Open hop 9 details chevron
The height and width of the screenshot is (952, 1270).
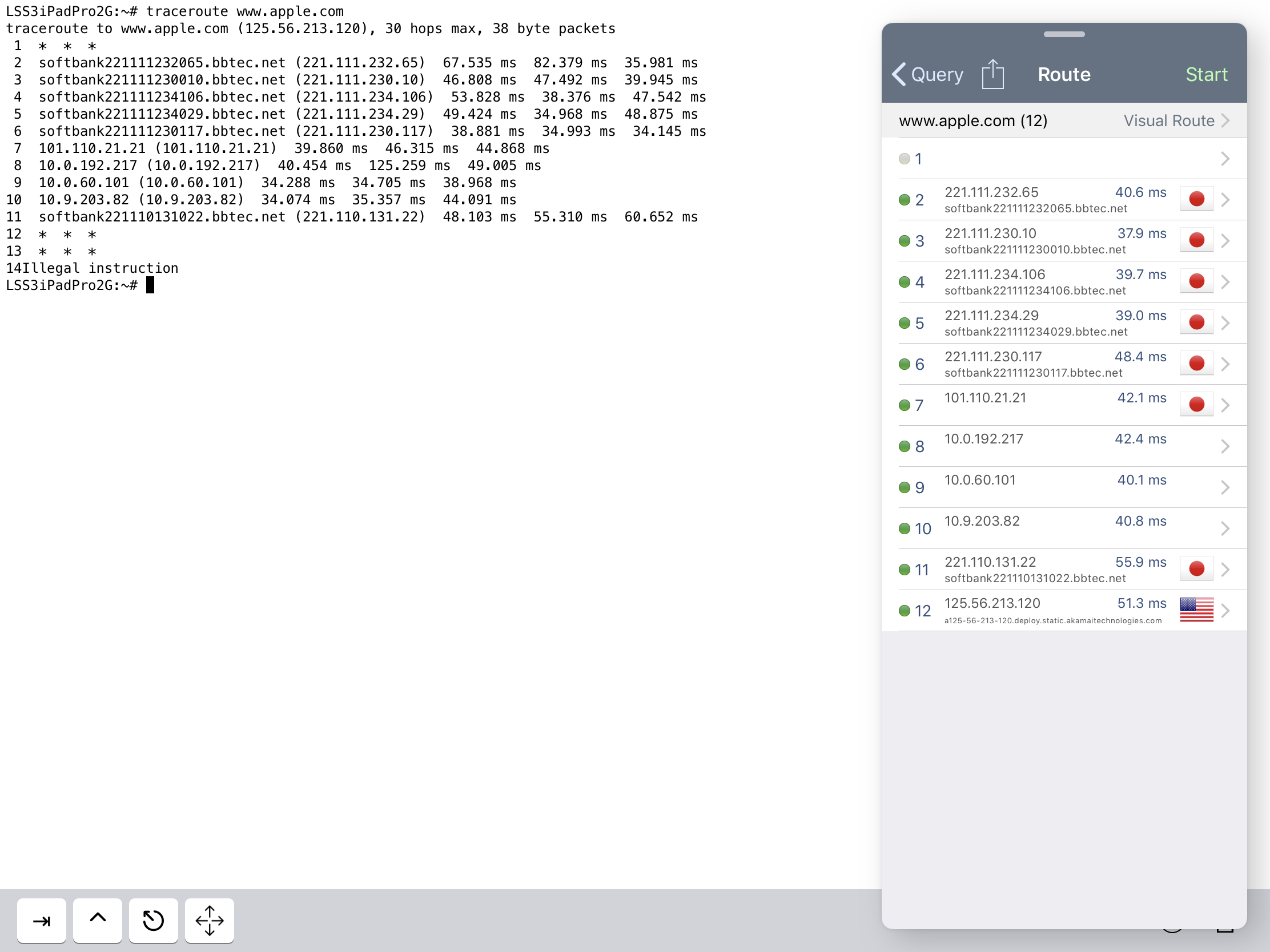pyautogui.click(x=1225, y=487)
